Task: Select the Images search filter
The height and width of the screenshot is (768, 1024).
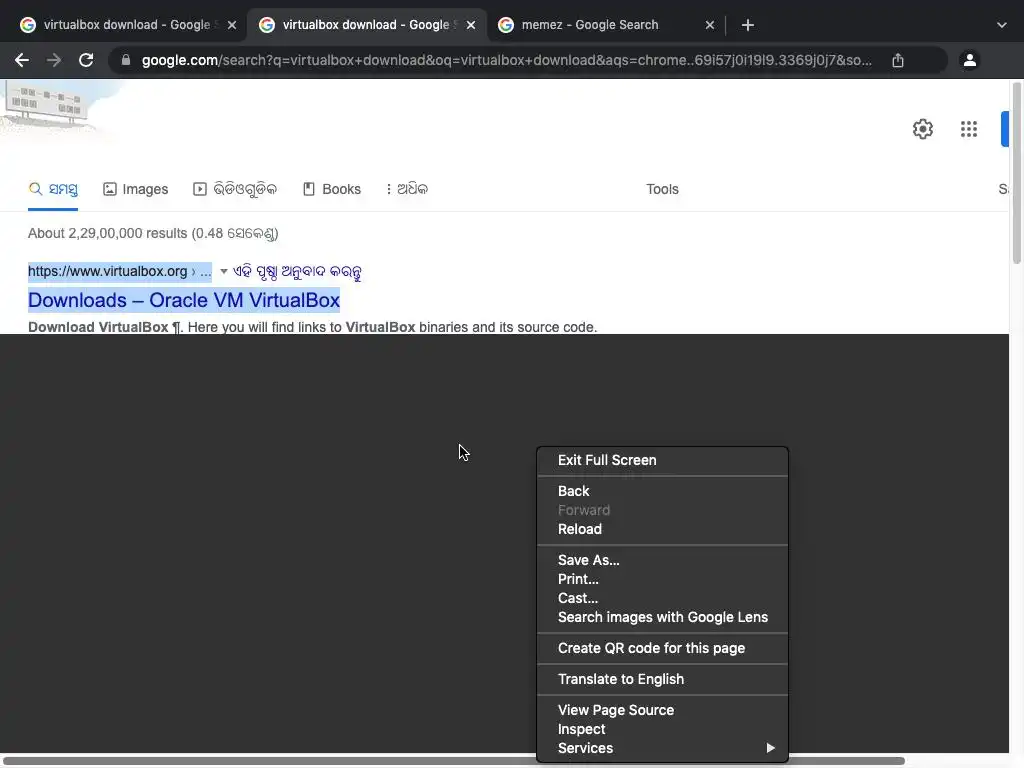Action: [135, 189]
